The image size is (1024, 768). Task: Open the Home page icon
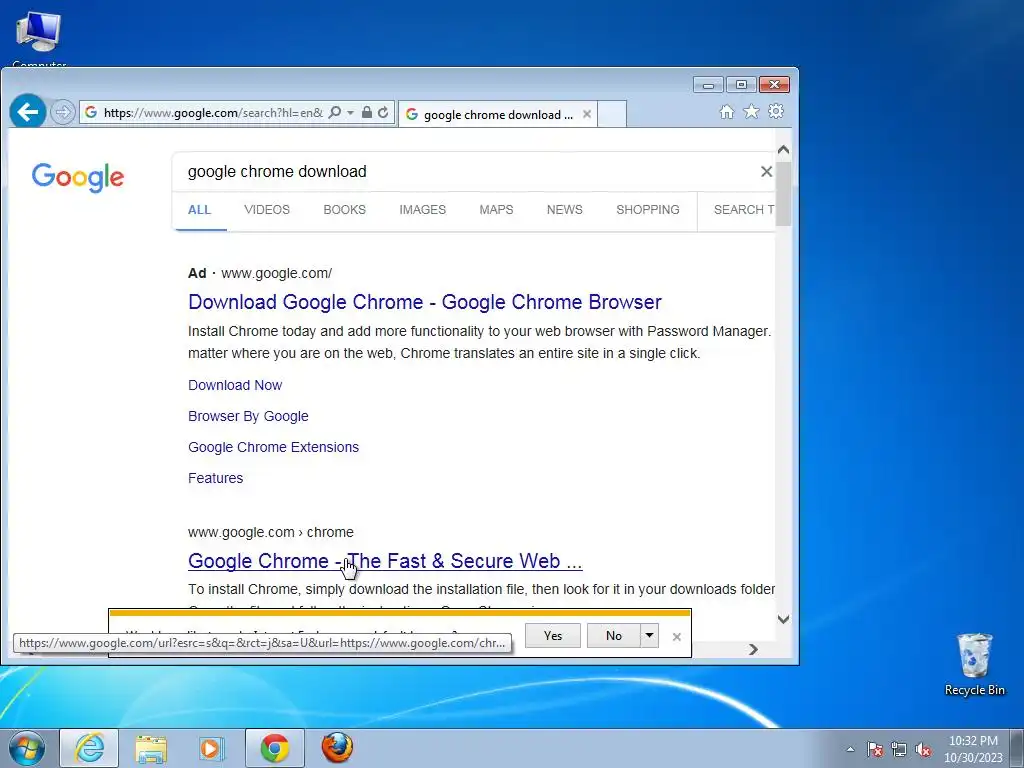[x=726, y=112]
